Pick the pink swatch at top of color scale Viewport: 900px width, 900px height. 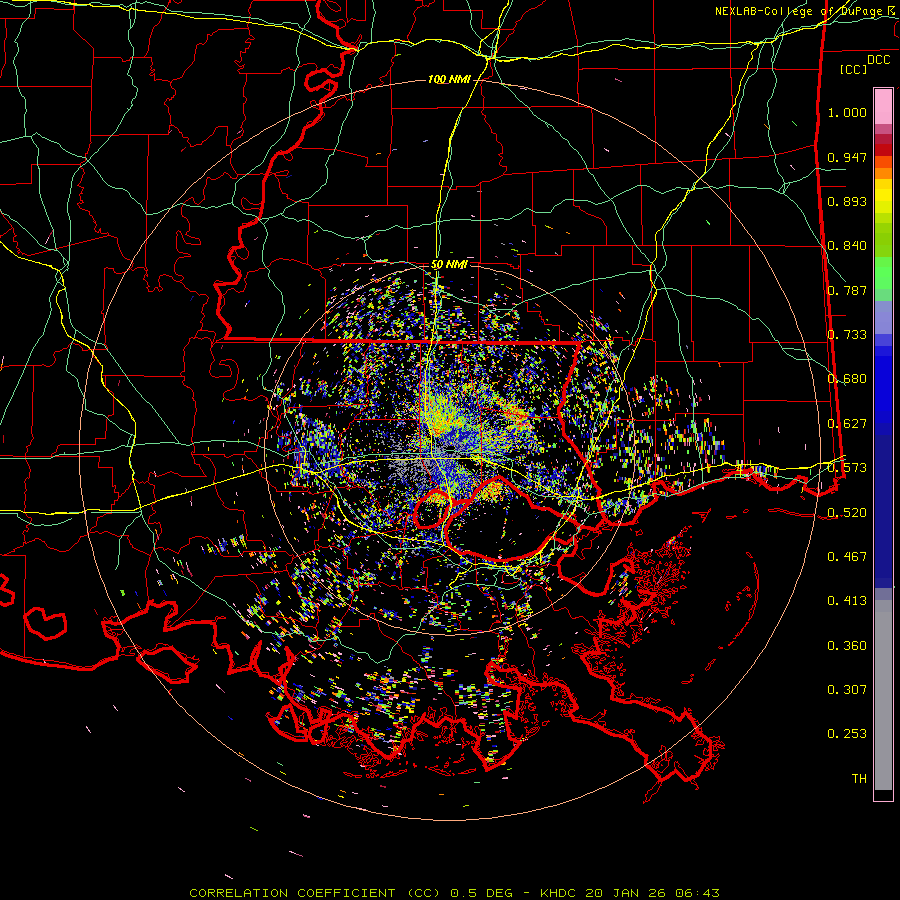(x=883, y=106)
